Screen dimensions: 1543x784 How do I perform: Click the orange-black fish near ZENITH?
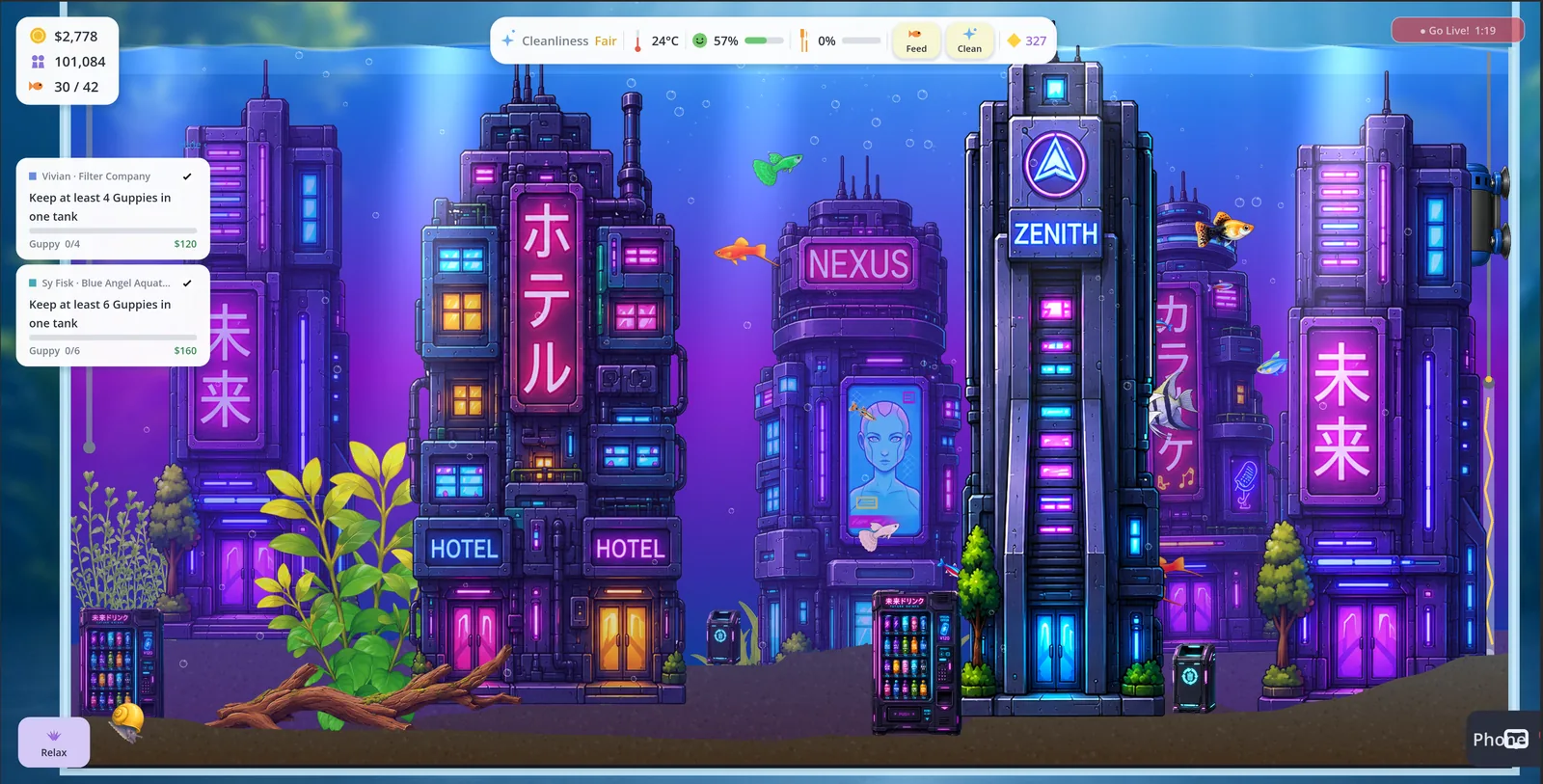pyautogui.click(x=1223, y=230)
